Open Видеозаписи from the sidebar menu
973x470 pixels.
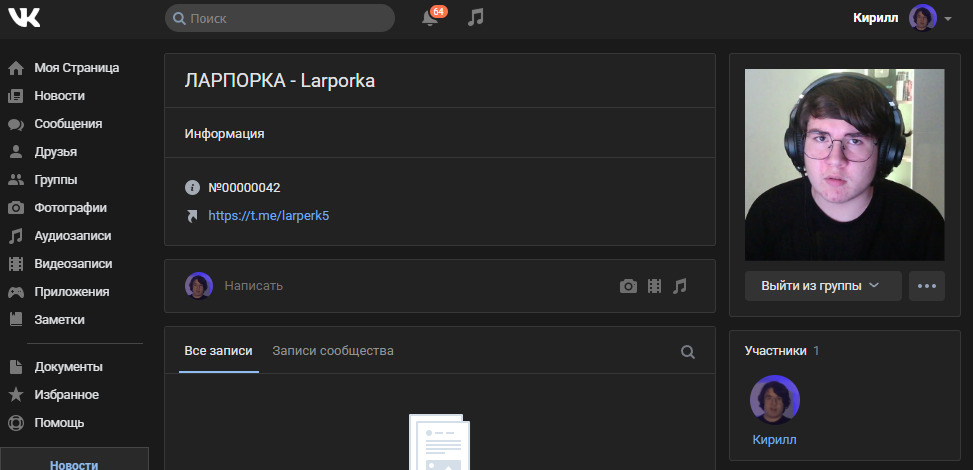[74, 264]
